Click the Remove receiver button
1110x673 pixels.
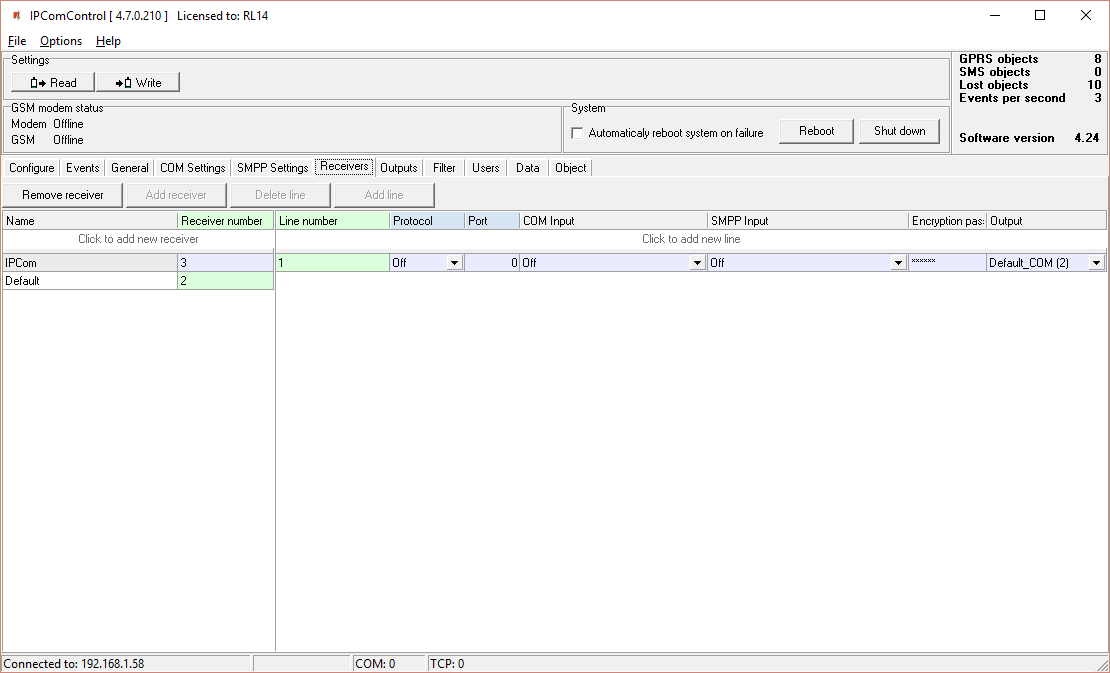63,195
